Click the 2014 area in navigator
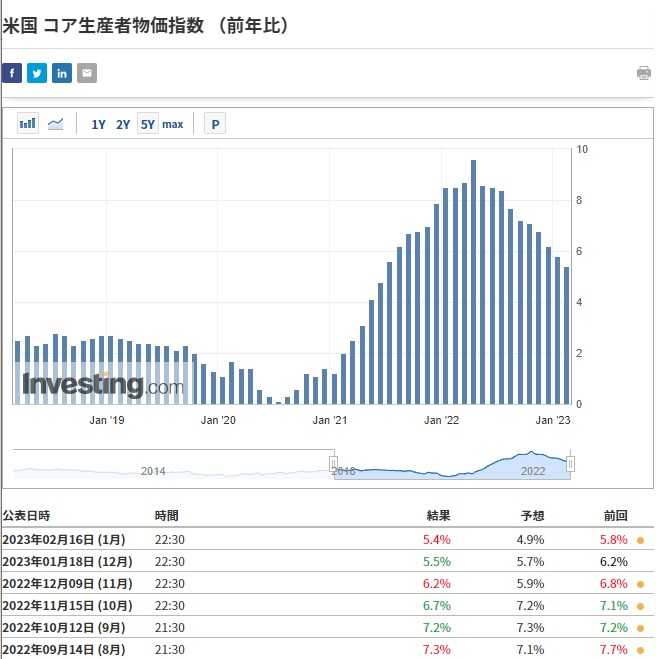 [153, 470]
